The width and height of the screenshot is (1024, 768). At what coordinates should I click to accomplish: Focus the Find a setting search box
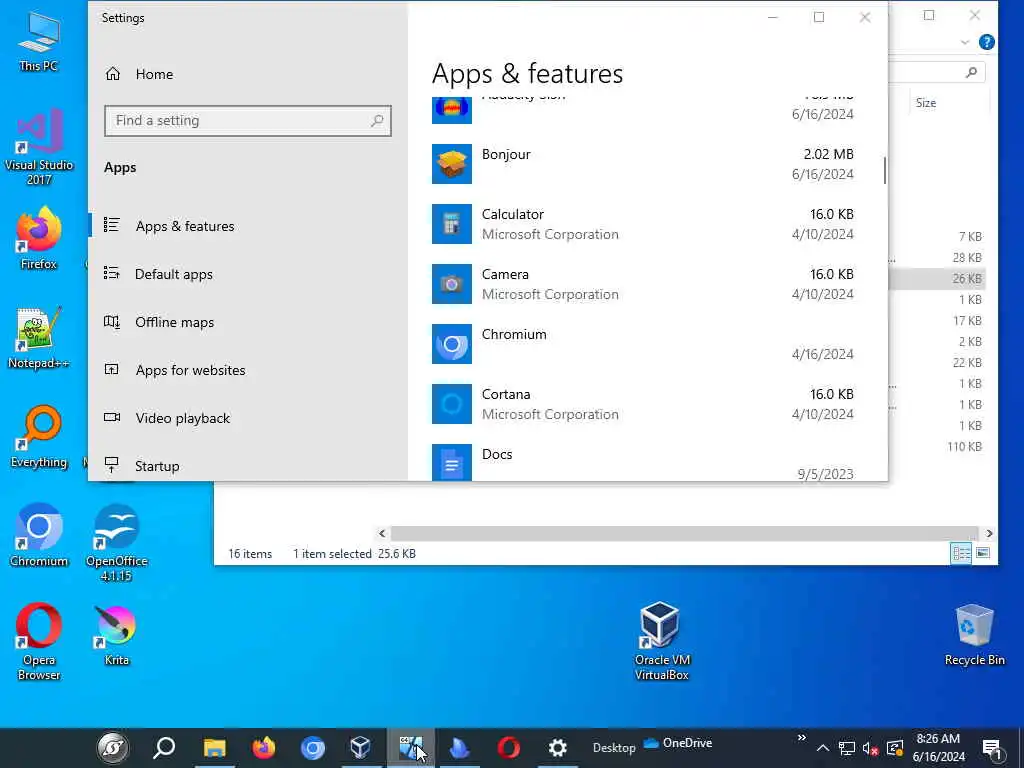click(x=248, y=121)
